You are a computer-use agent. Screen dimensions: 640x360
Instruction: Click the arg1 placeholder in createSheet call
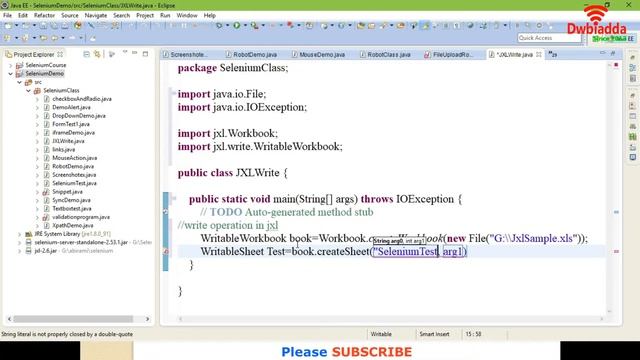[x=453, y=251]
